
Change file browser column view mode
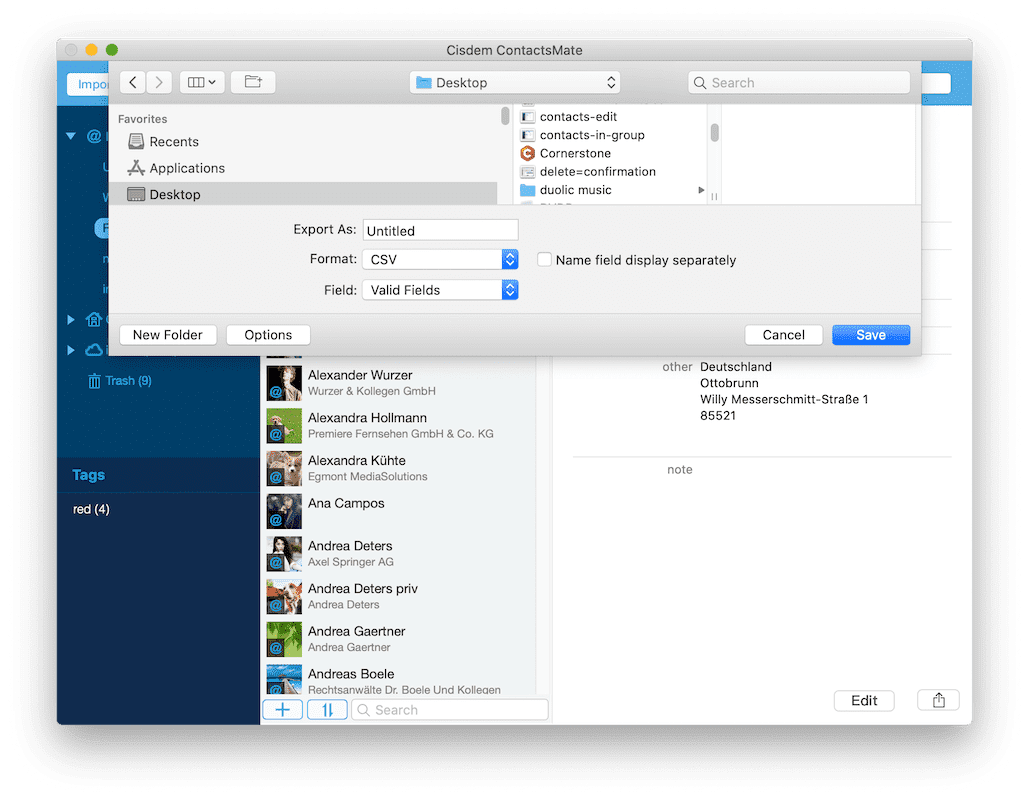point(202,82)
